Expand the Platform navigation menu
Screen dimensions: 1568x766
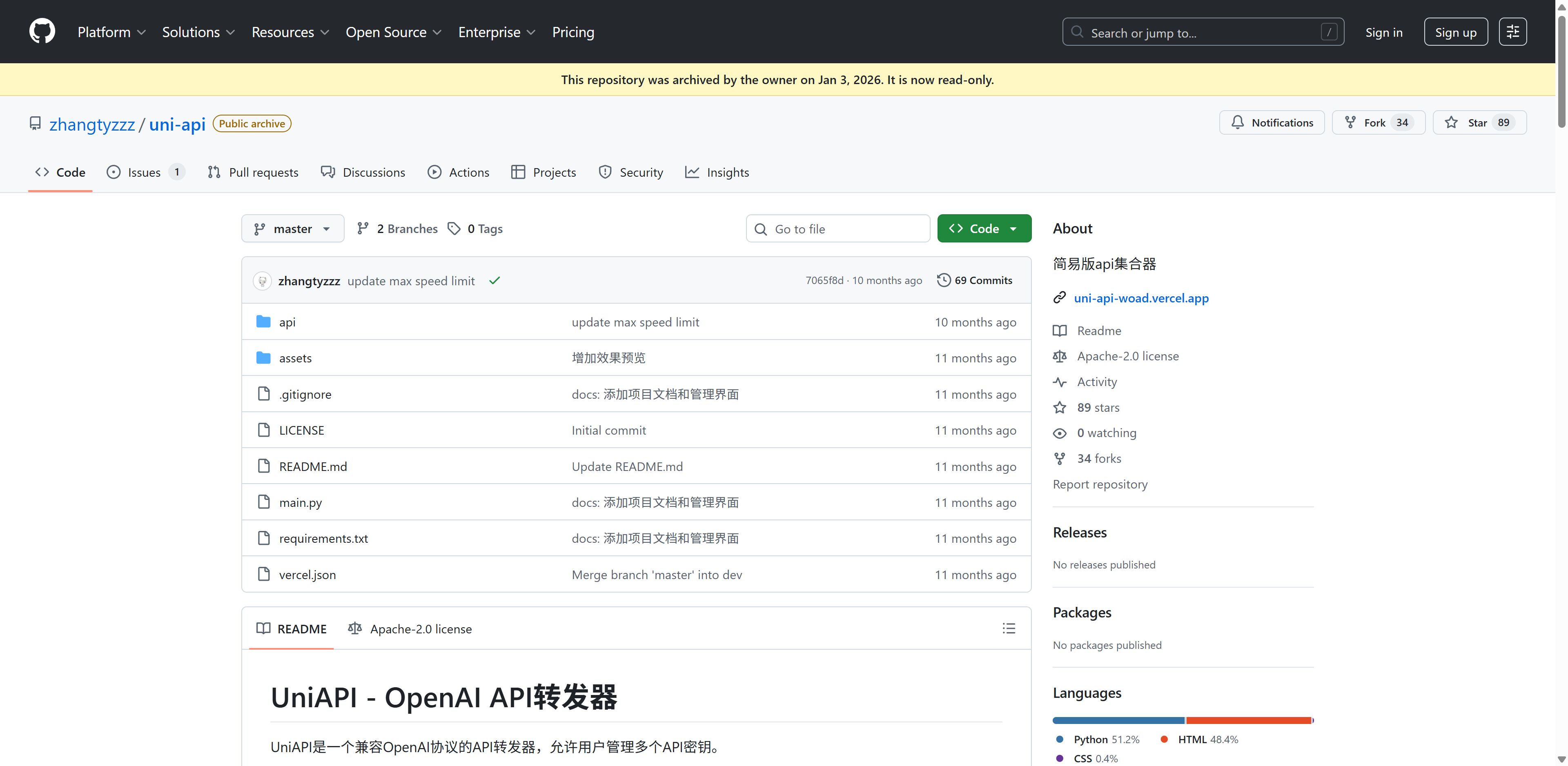111,32
